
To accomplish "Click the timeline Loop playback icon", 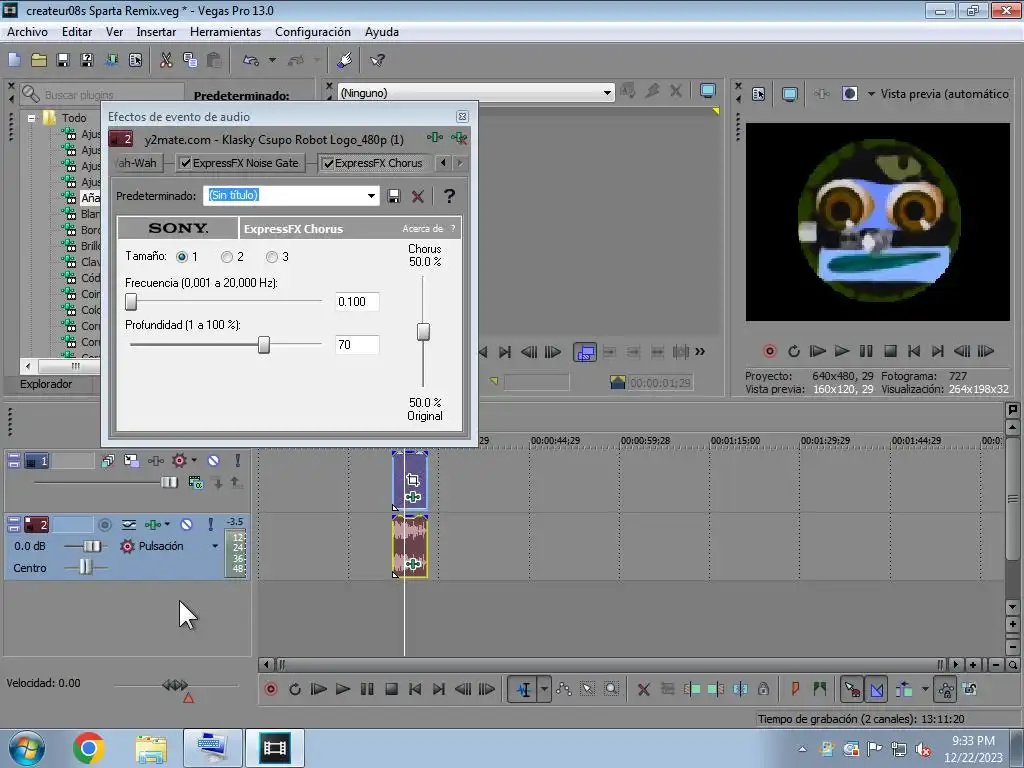I will (295, 689).
